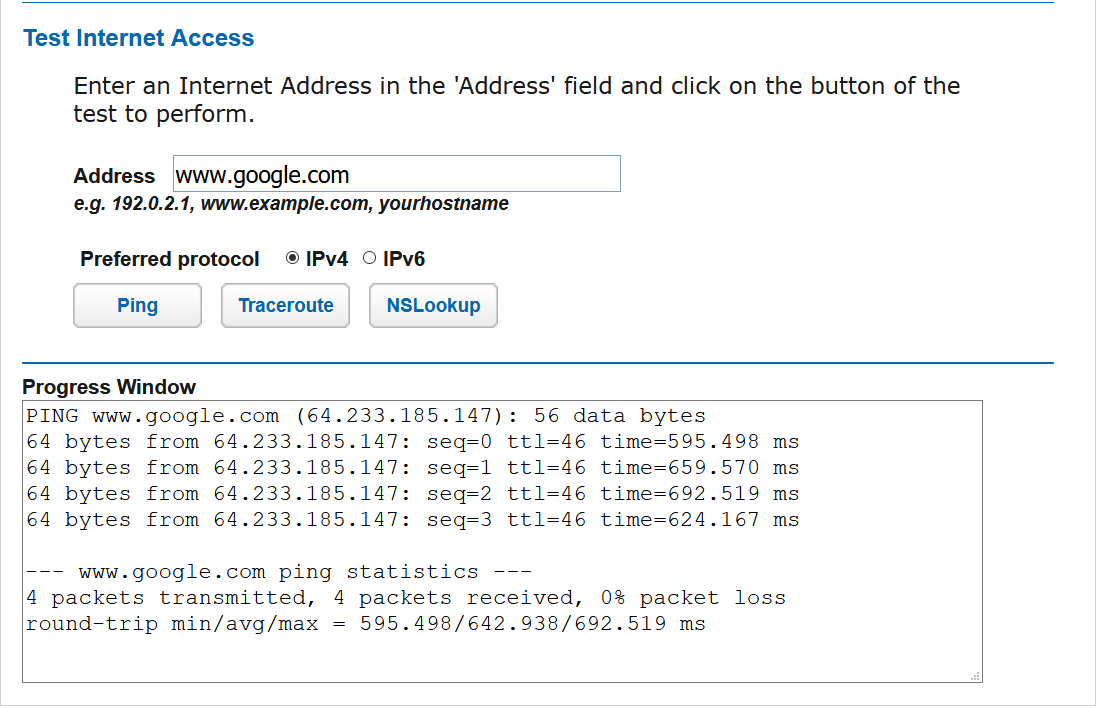Click the round-trip min/avg/max line
The image size is (1097, 708).
point(366,624)
